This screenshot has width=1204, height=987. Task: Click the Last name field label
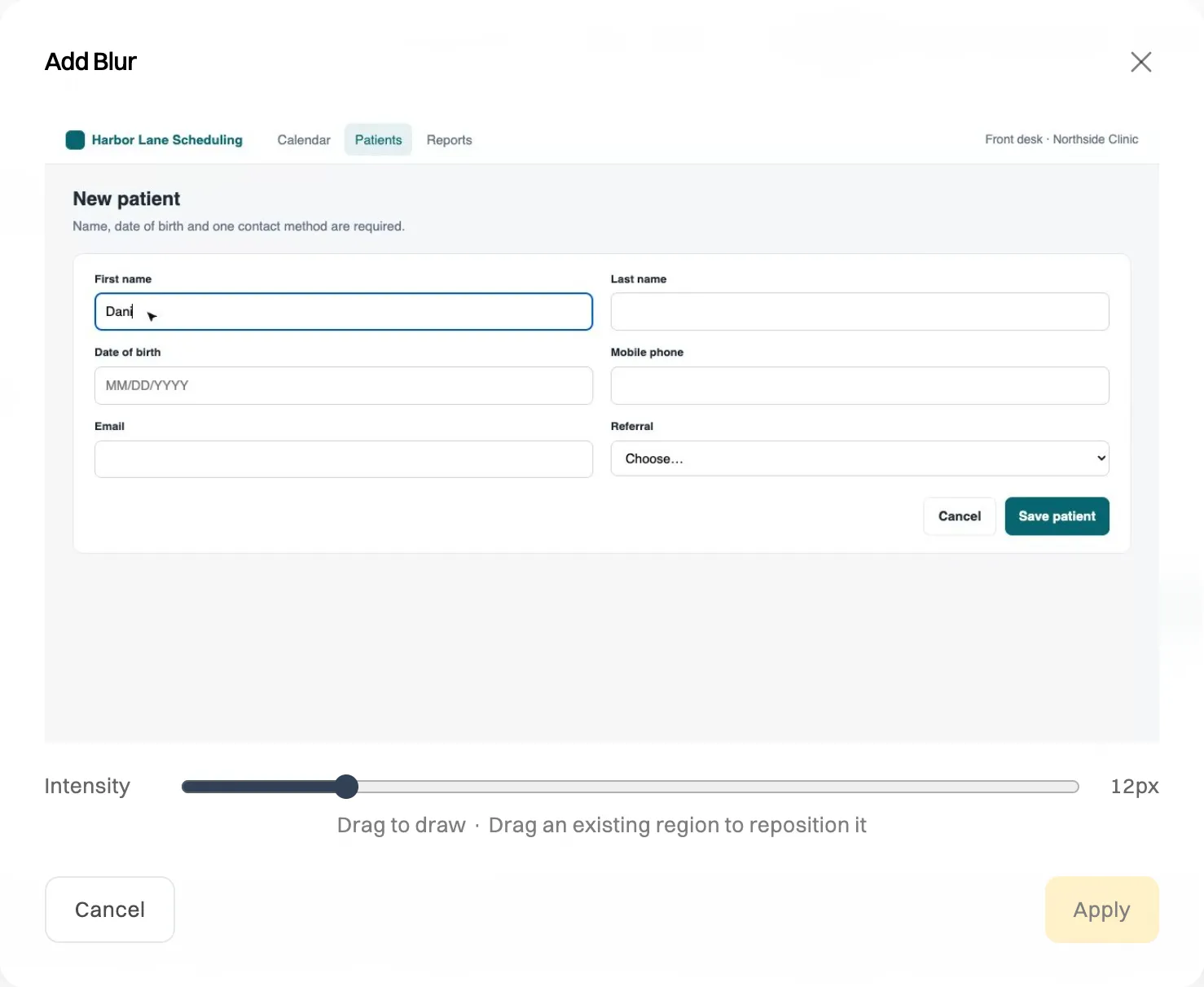point(639,279)
